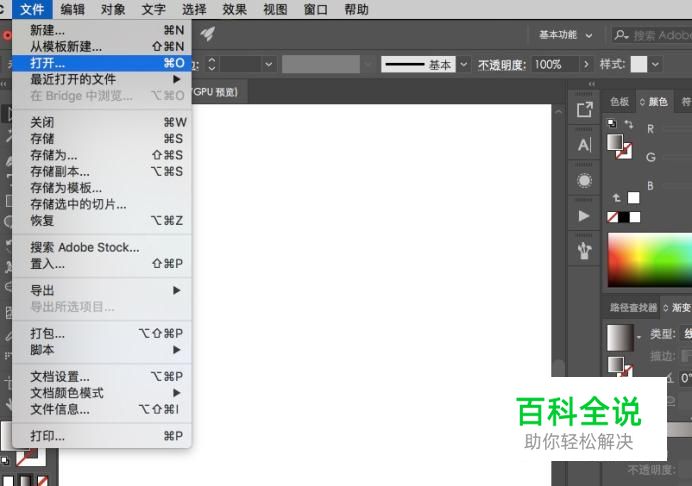The height and width of the screenshot is (486, 692).
Task: Switch to the Gradient (渐变) tab
Action: tap(677, 308)
